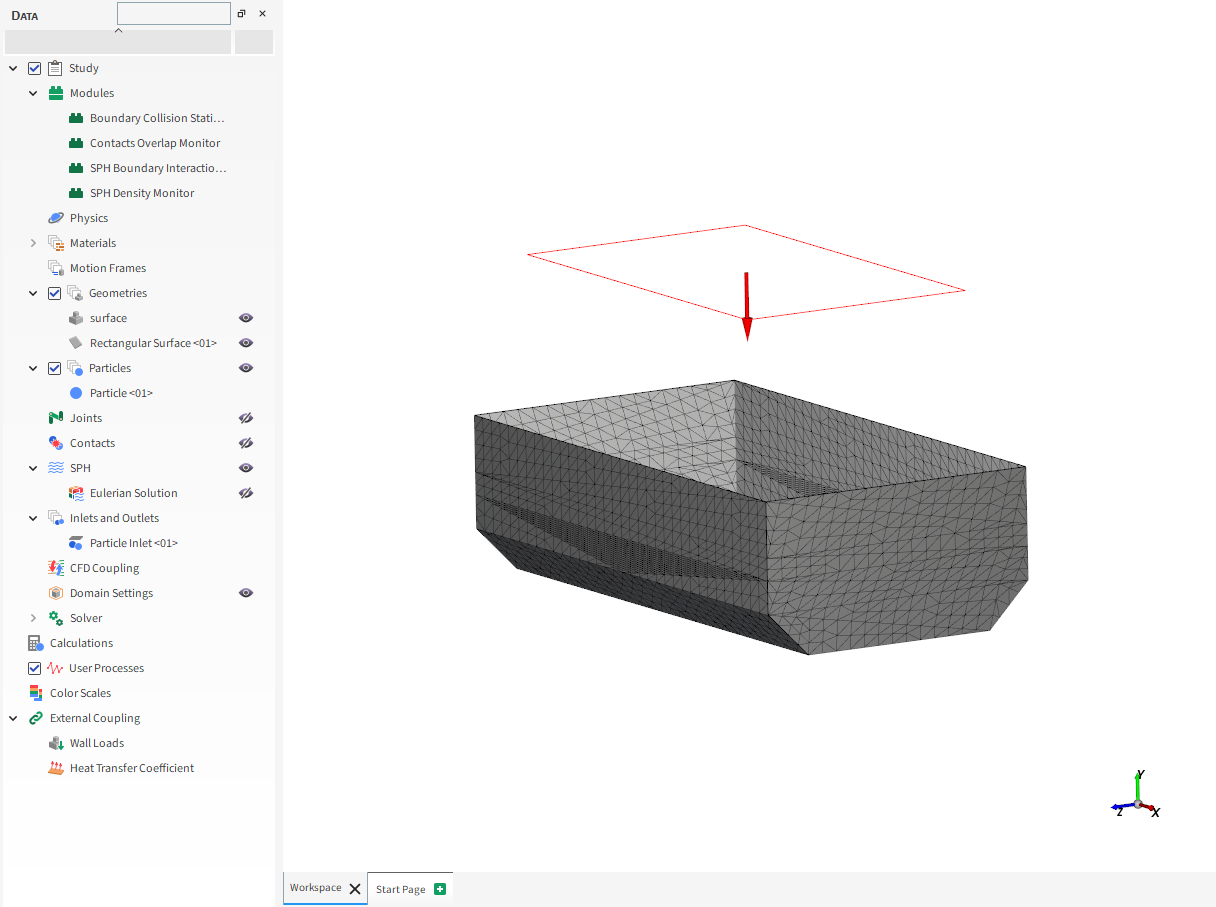Hide the surface geometry with eye icon

246,318
